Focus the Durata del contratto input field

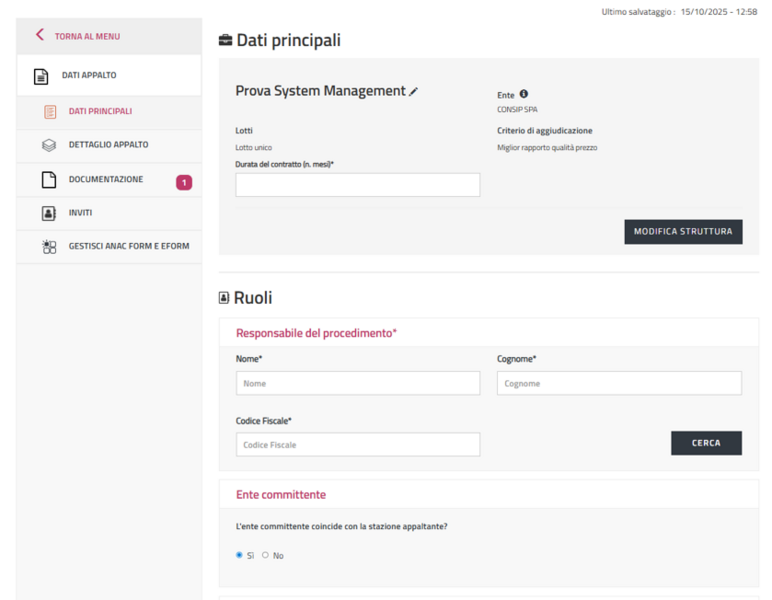click(357, 185)
